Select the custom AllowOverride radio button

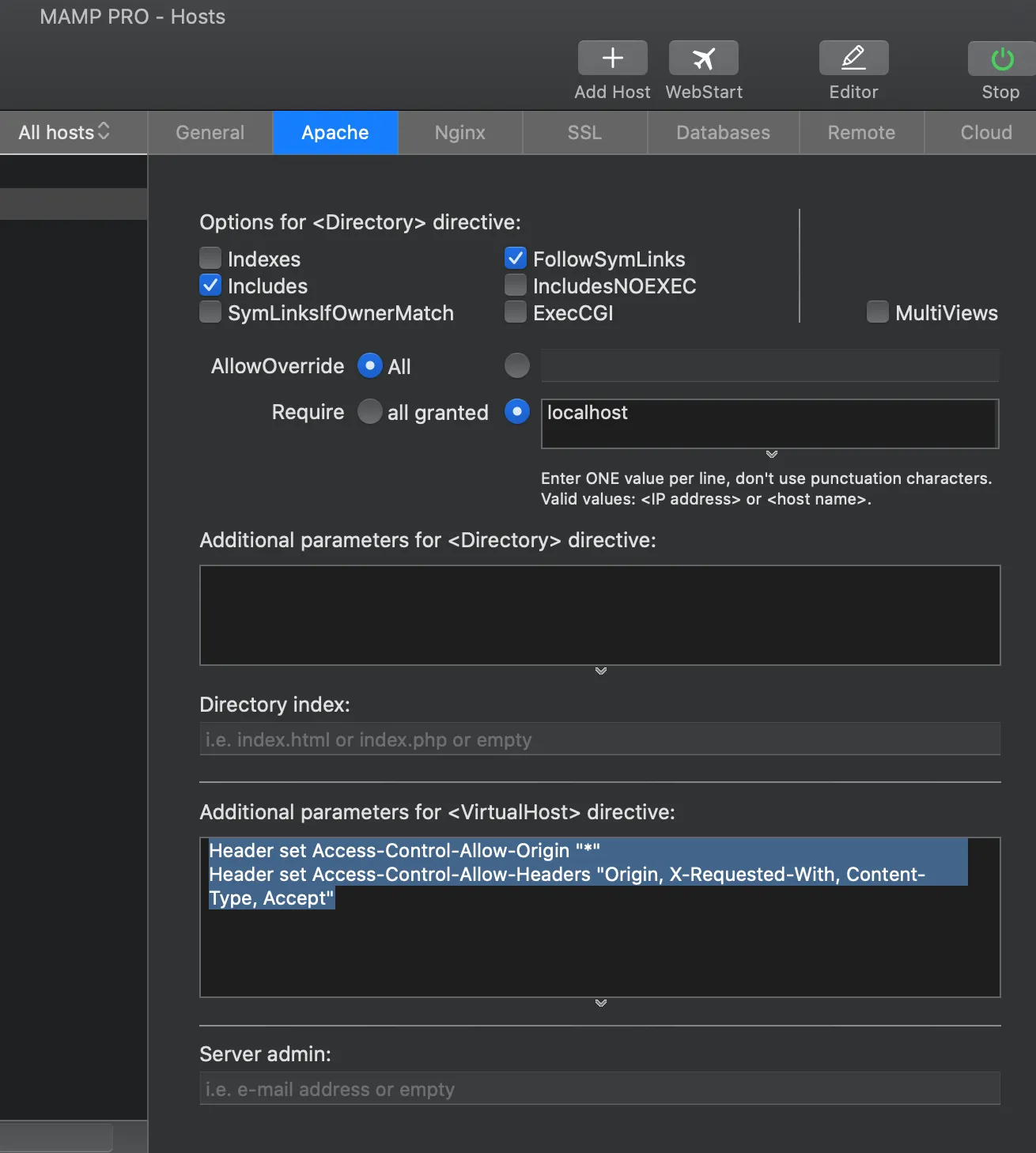(516, 365)
